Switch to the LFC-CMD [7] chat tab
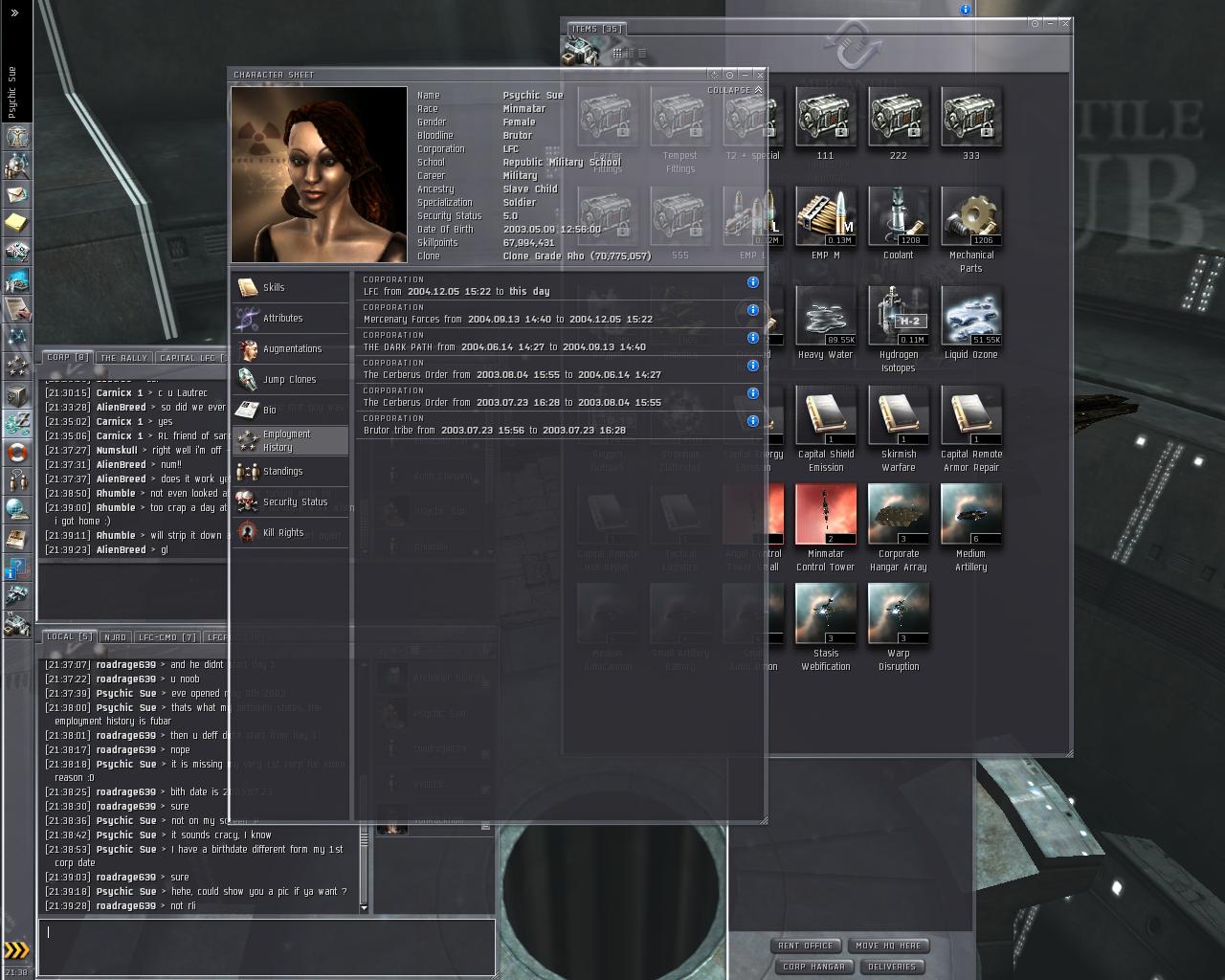Viewport: 1225px width, 980px height. tap(167, 636)
